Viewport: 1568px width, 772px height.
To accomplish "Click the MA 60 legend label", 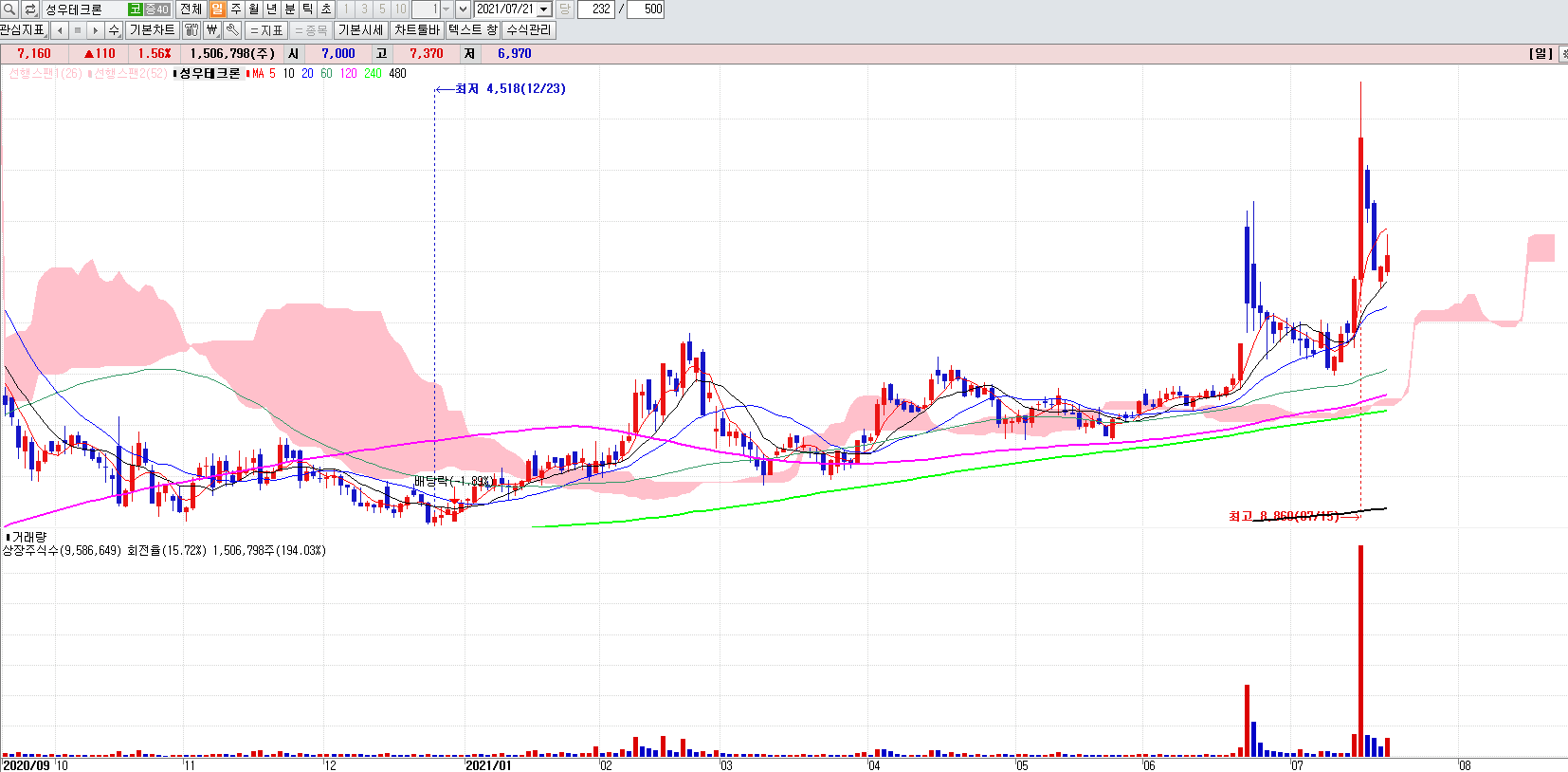I will [x=326, y=73].
